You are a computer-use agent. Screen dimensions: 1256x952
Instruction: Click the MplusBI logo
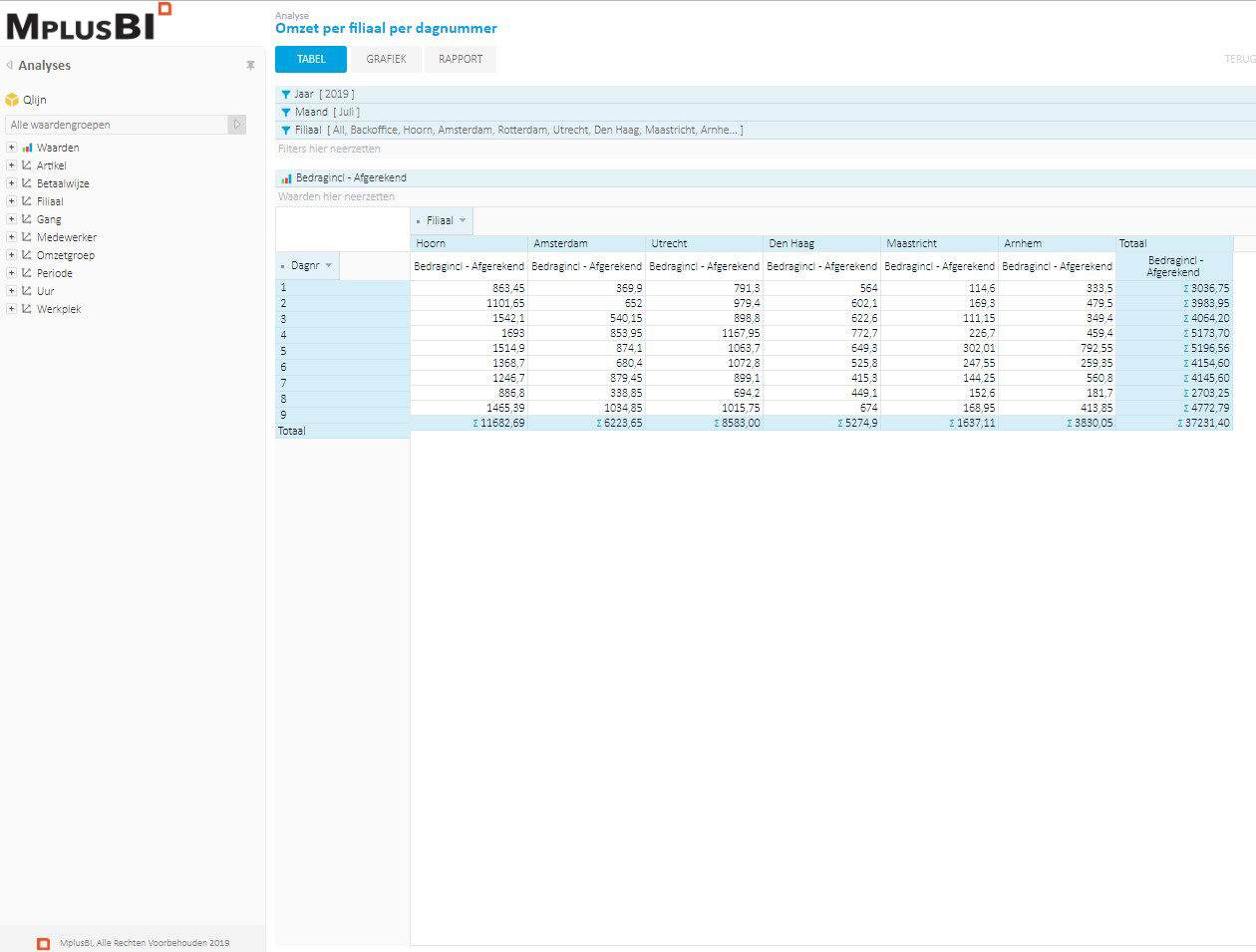(89, 22)
